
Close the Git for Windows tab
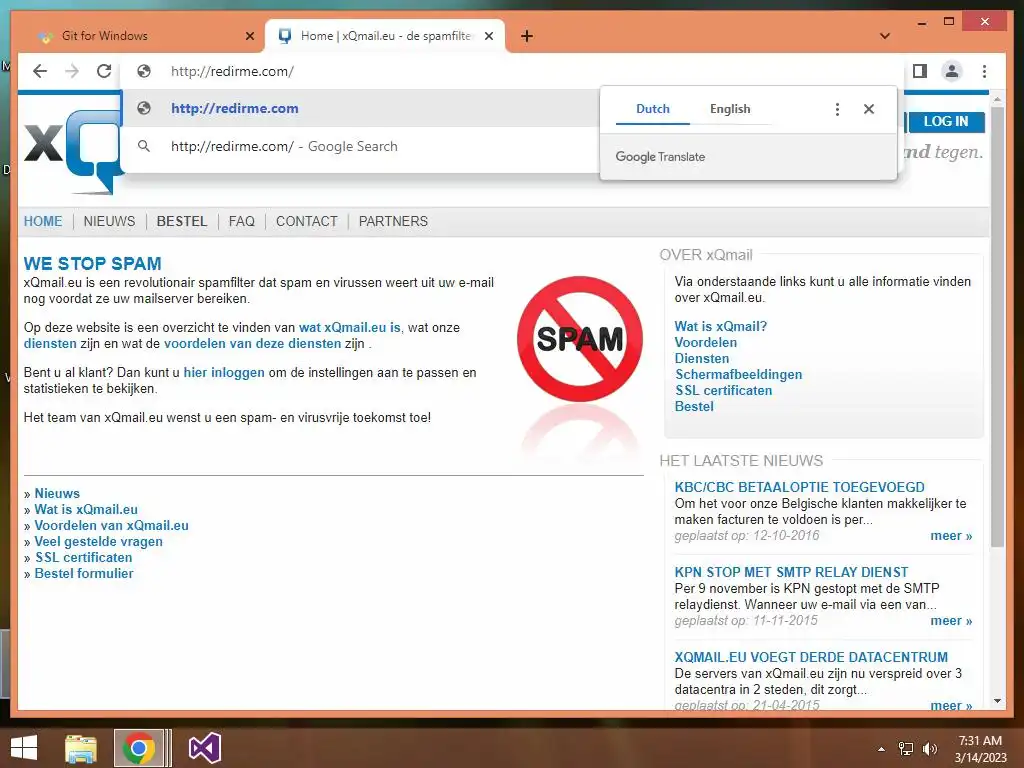click(249, 36)
